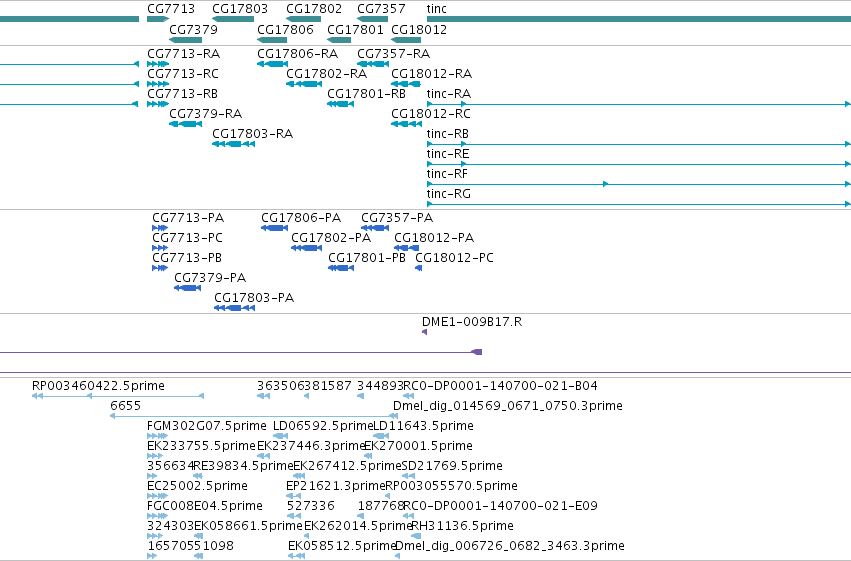Select the CG17801 gene label
851x561 pixels.
(355, 29)
